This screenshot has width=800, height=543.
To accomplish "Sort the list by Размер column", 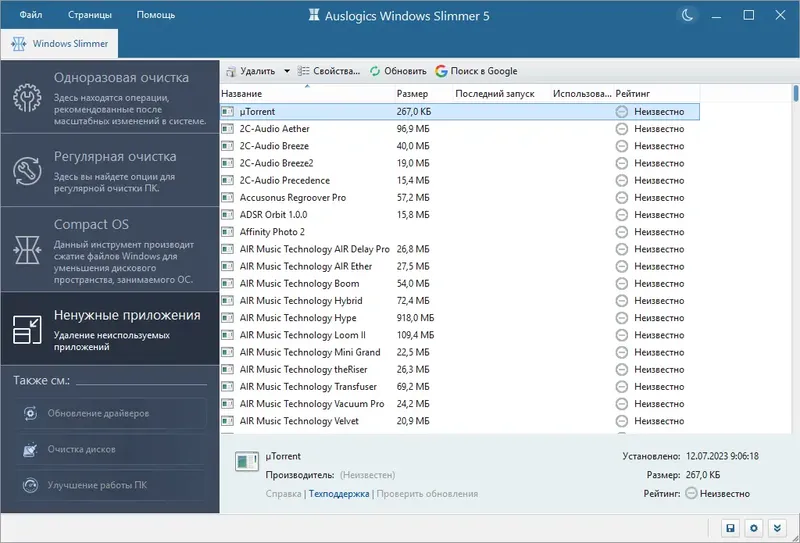I will (412, 93).
